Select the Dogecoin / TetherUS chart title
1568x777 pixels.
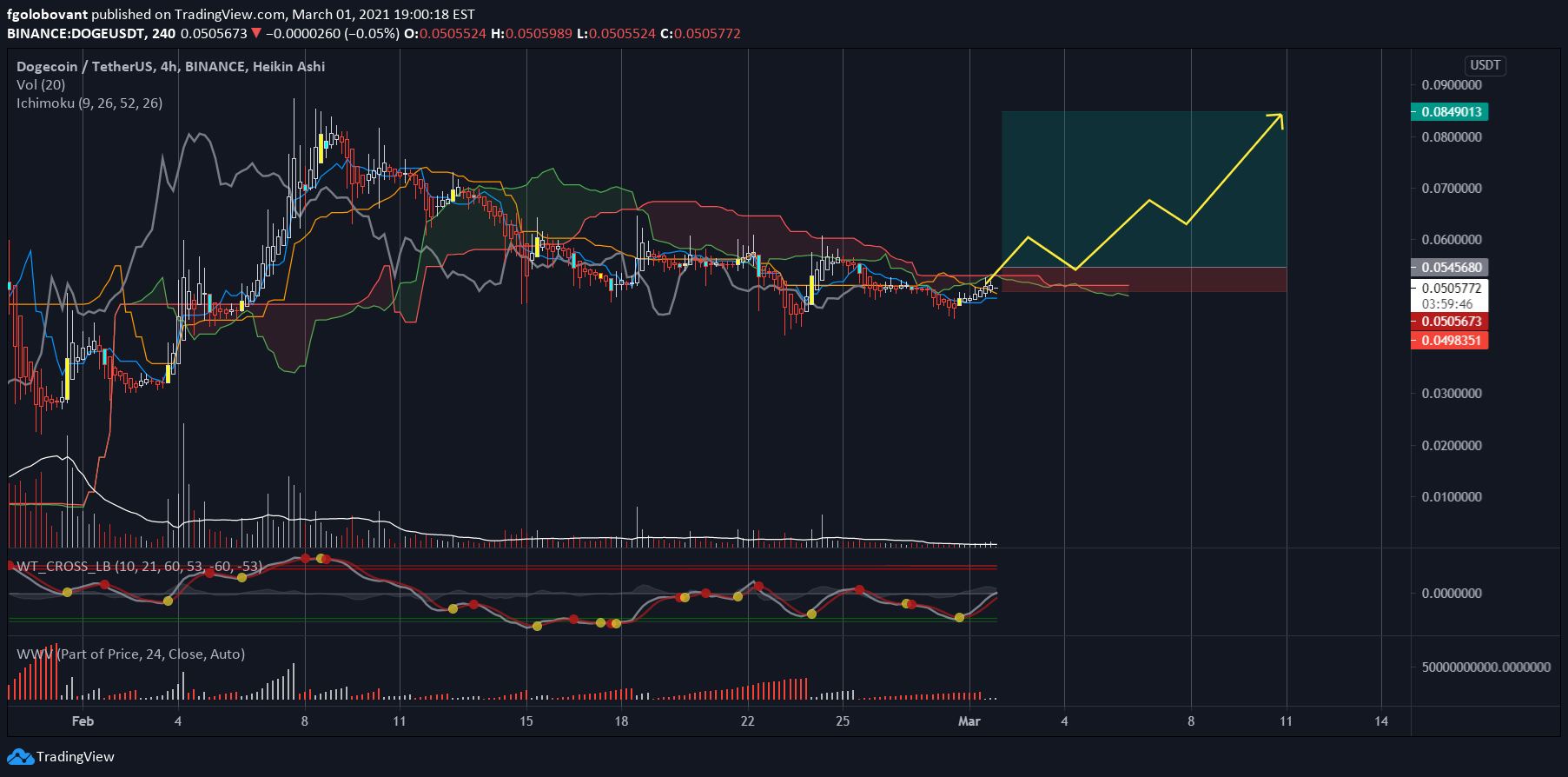tap(170, 66)
